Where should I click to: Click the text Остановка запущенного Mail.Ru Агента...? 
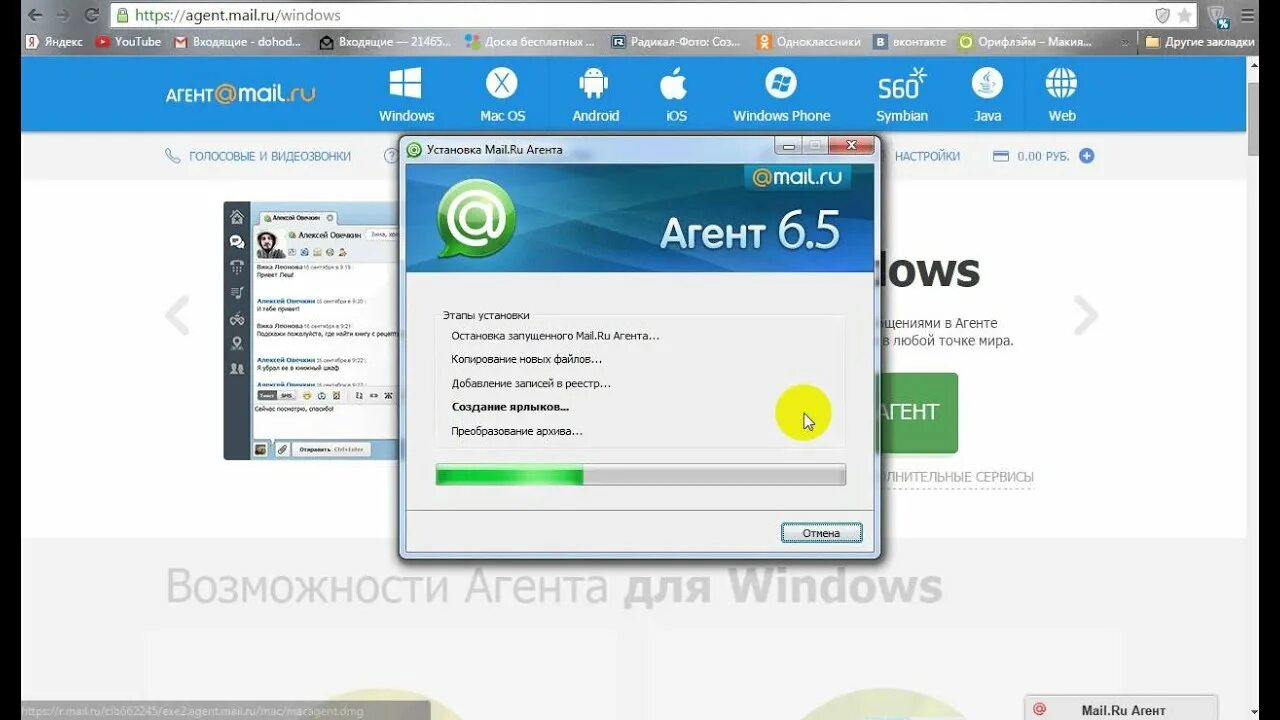coord(555,336)
